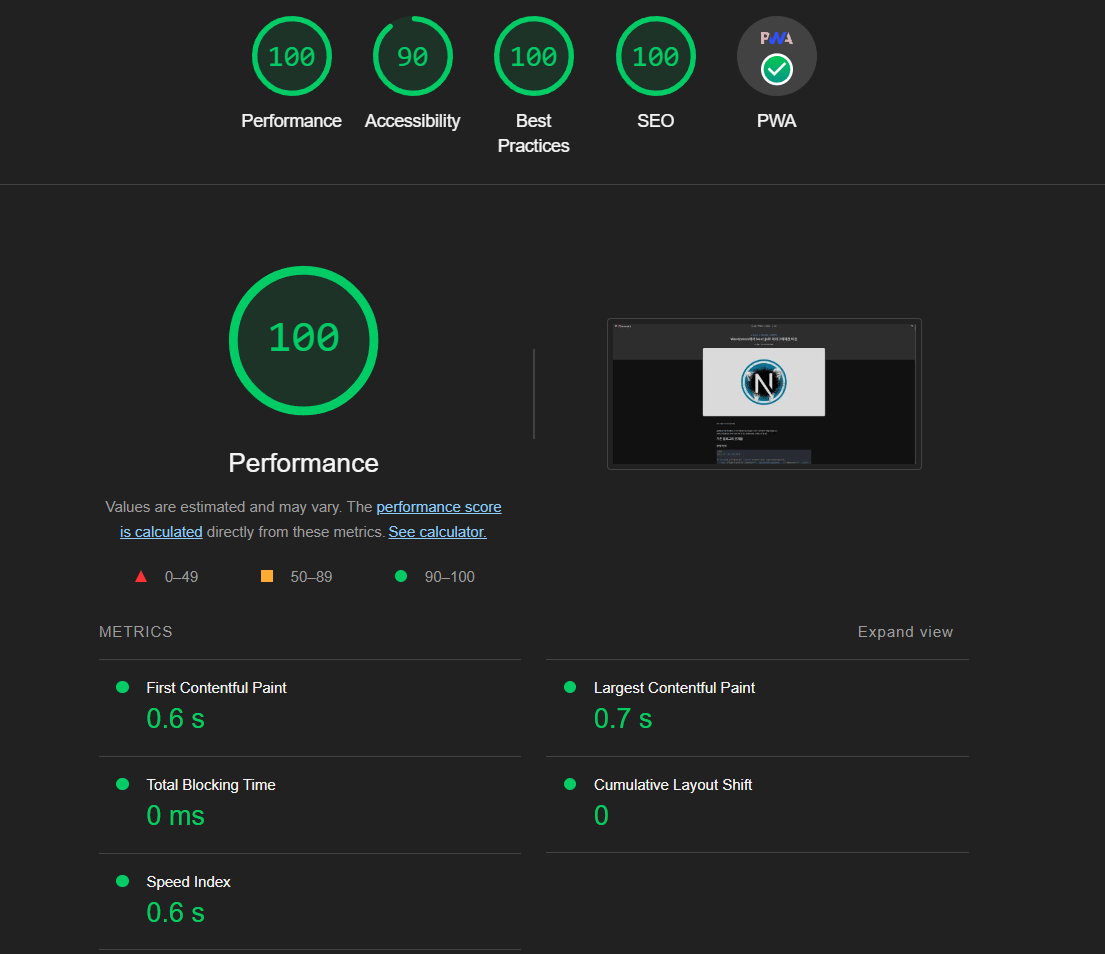Screen dimensions: 1105x954
Task: Click the page screenshot thumbnail
Action: tap(764, 394)
